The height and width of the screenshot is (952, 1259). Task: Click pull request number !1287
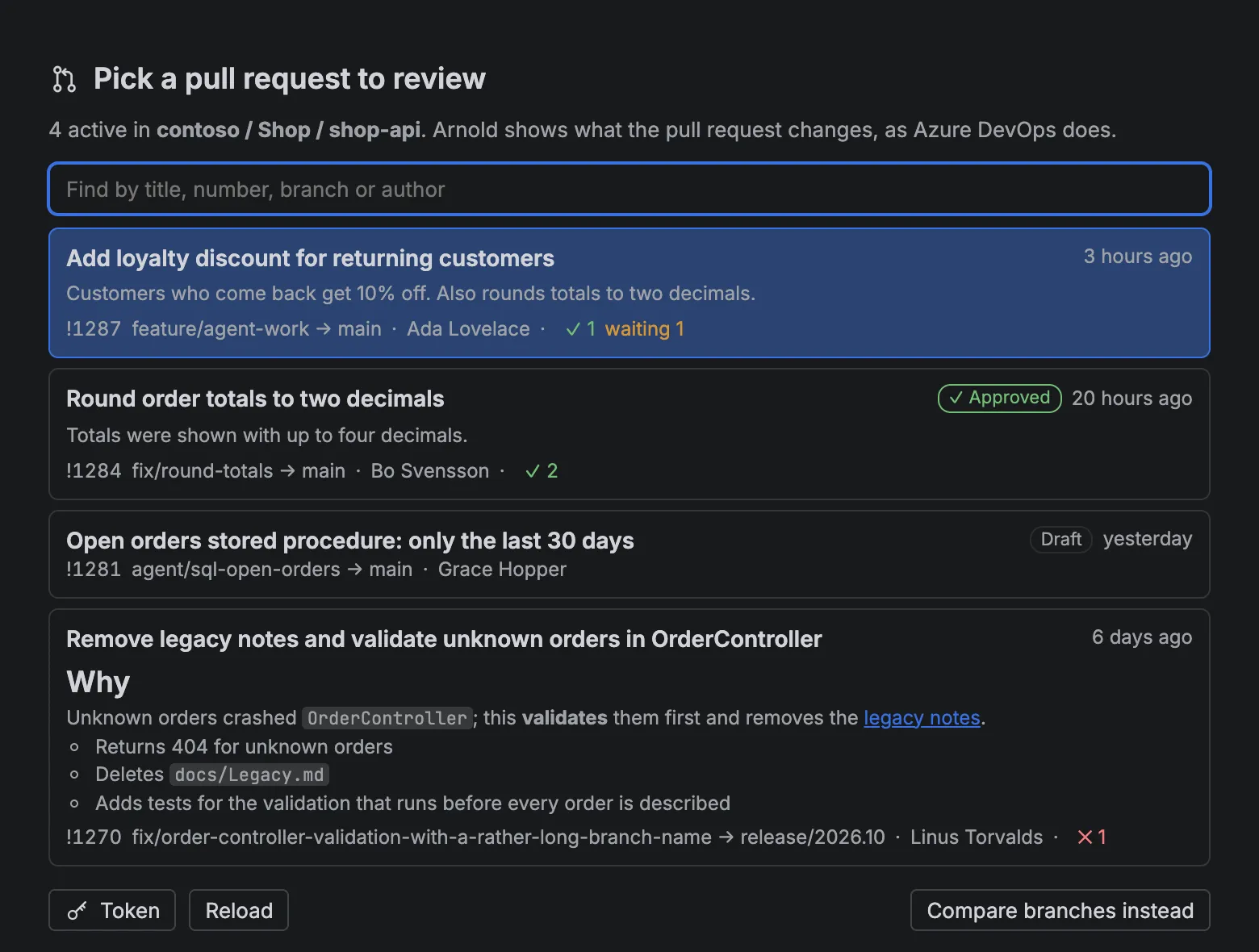coord(94,329)
